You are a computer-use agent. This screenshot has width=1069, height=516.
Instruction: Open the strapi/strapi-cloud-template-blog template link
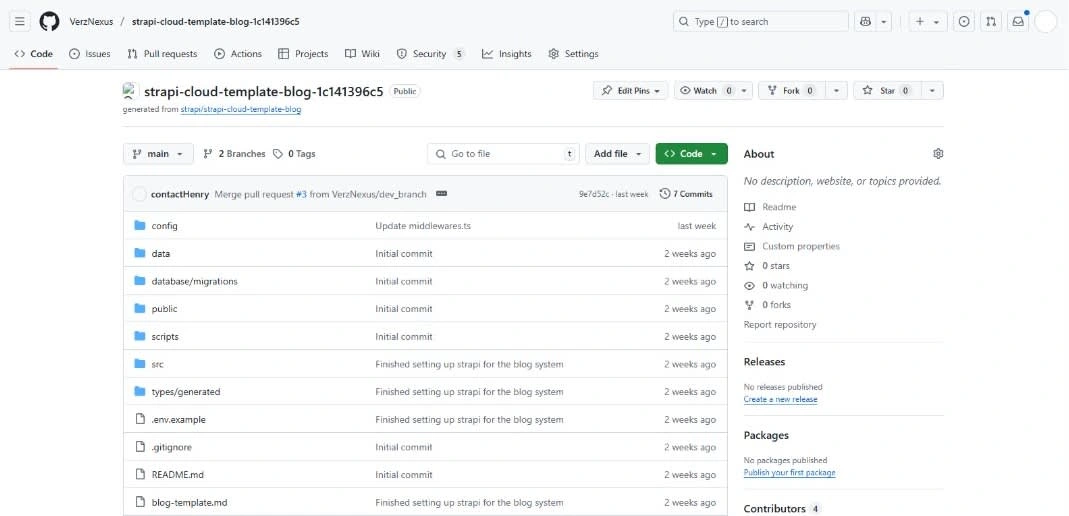(x=241, y=109)
